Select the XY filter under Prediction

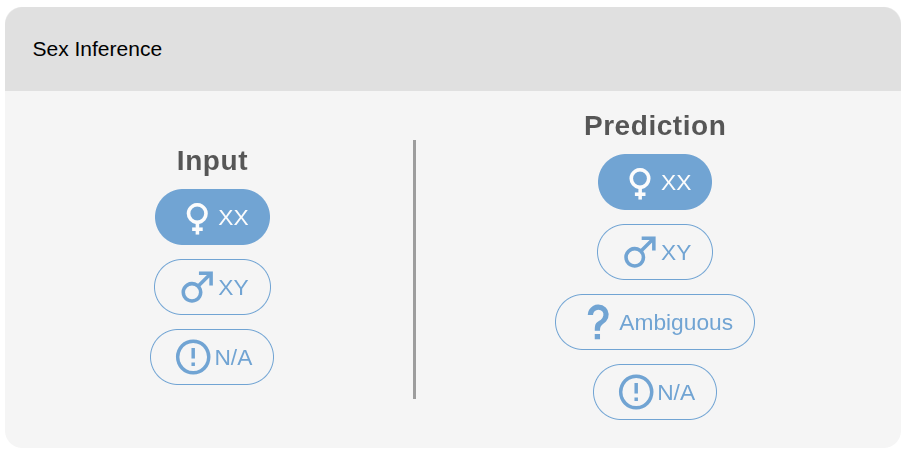(x=655, y=252)
